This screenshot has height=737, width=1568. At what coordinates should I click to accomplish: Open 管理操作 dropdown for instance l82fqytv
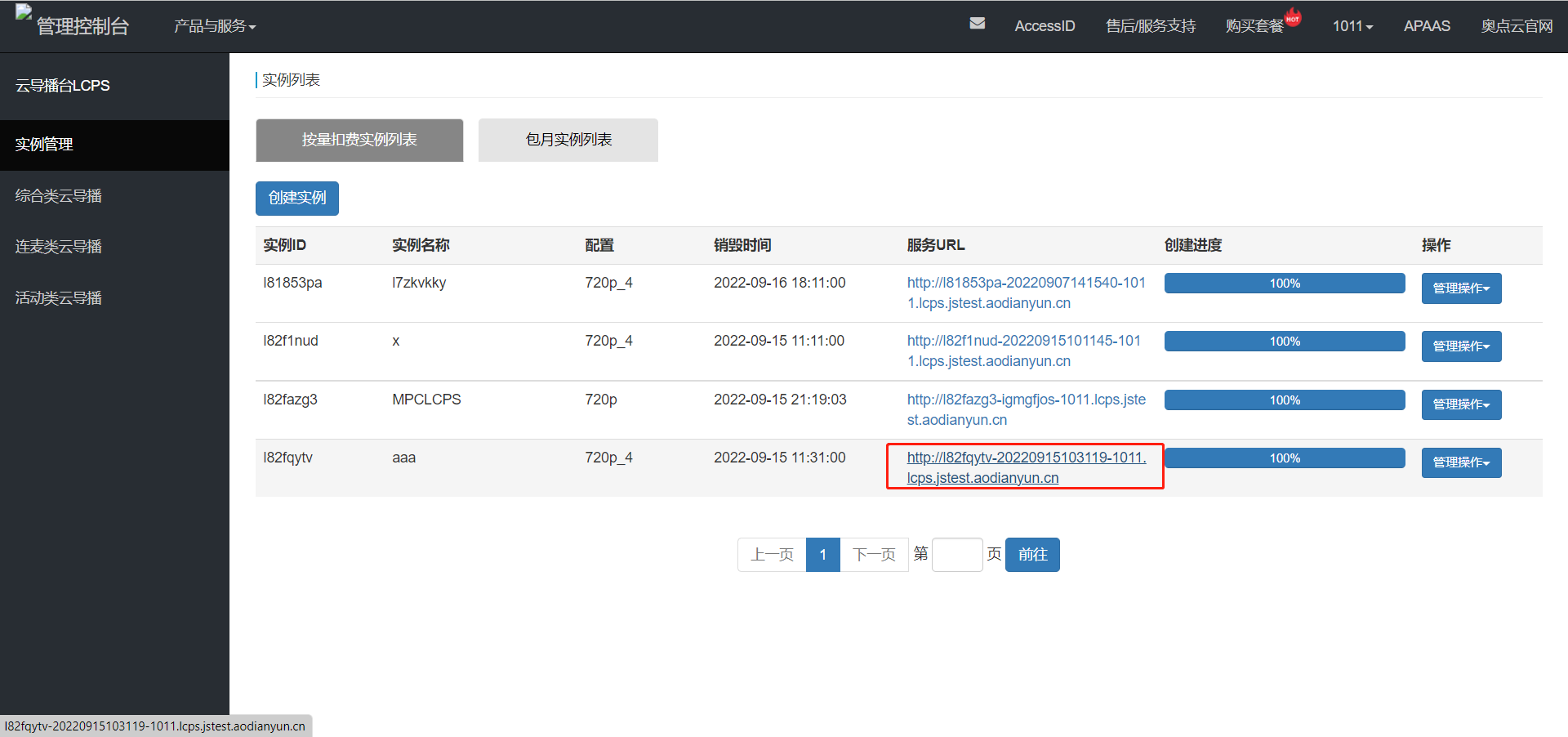[x=1460, y=462]
